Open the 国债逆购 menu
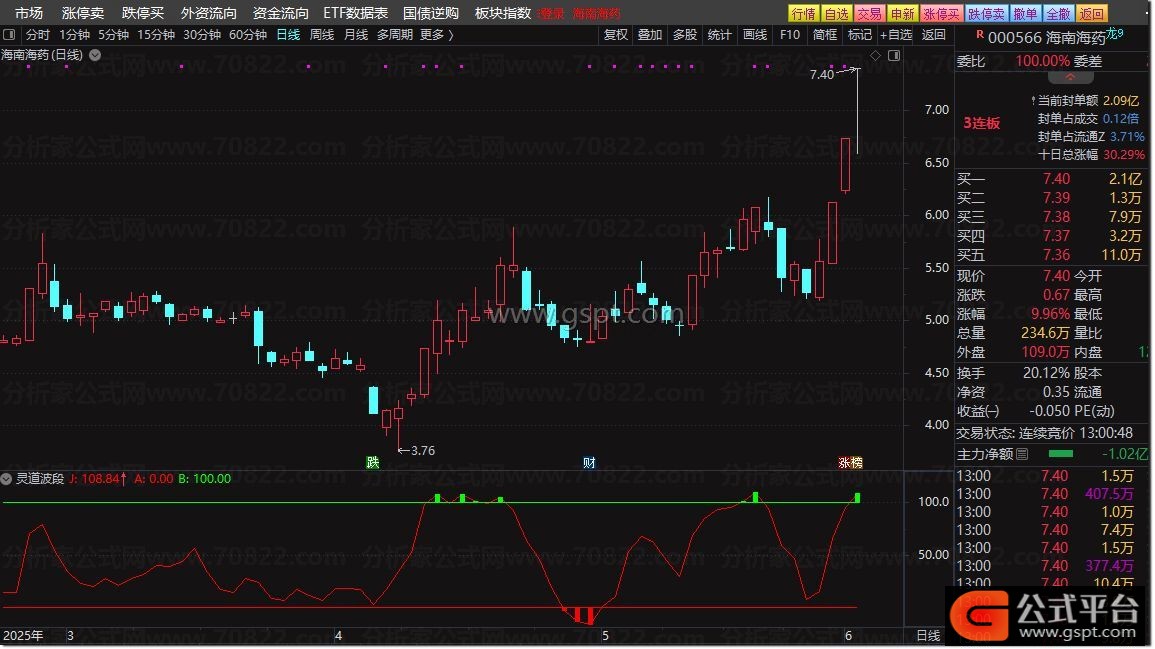This screenshot has width=1155, height=649. click(x=431, y=13)
